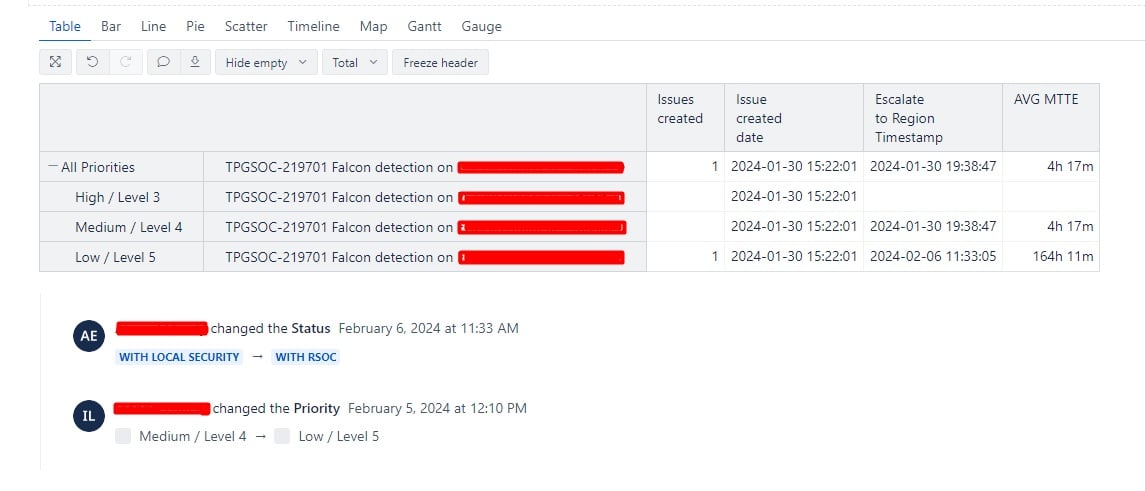Click the undo arrow icon
Screen dimensions: 1145x491
93,62
